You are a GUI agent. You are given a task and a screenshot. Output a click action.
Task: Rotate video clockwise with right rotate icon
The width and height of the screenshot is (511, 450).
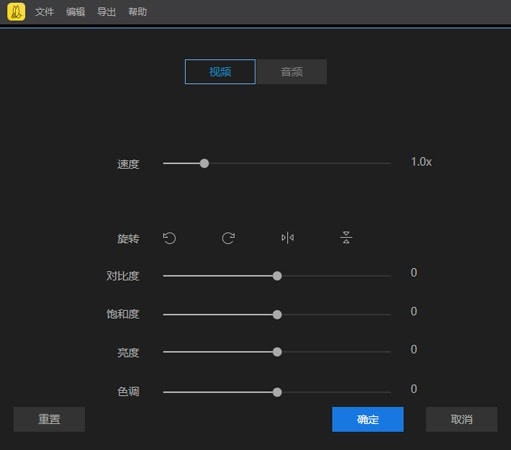click(228, 238)
